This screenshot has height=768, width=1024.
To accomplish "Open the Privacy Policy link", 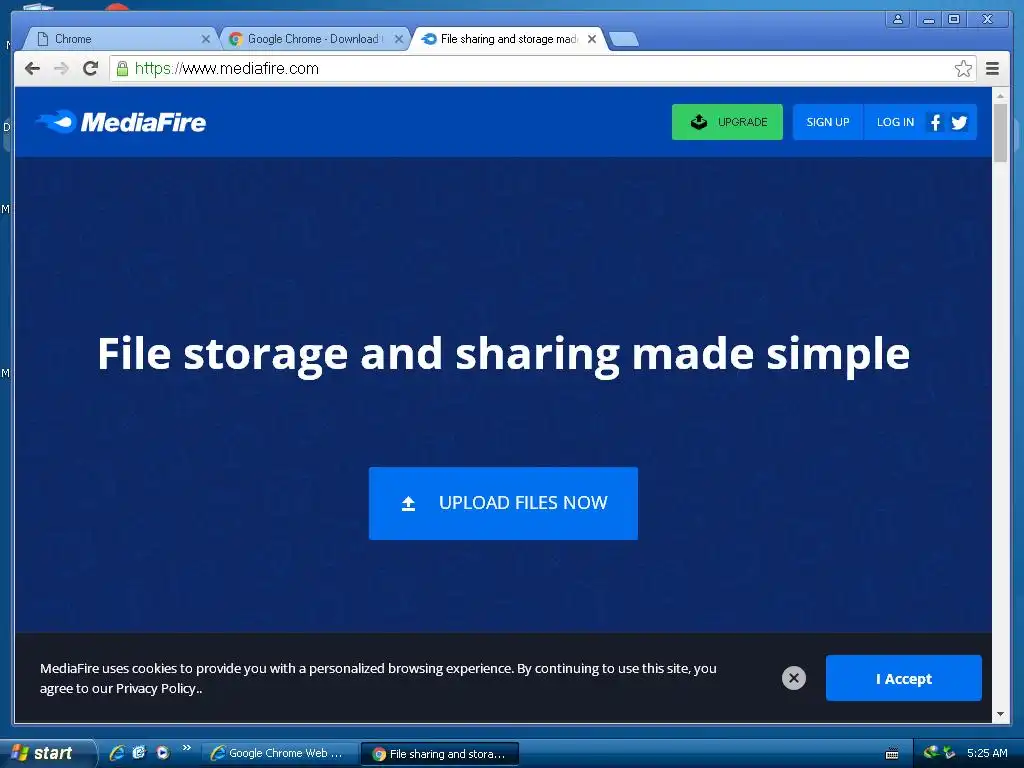I will tap(157, 688).
